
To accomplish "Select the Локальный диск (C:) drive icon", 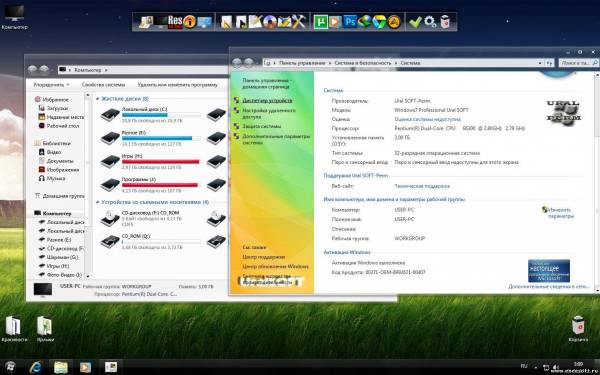I will click(110, 115).
